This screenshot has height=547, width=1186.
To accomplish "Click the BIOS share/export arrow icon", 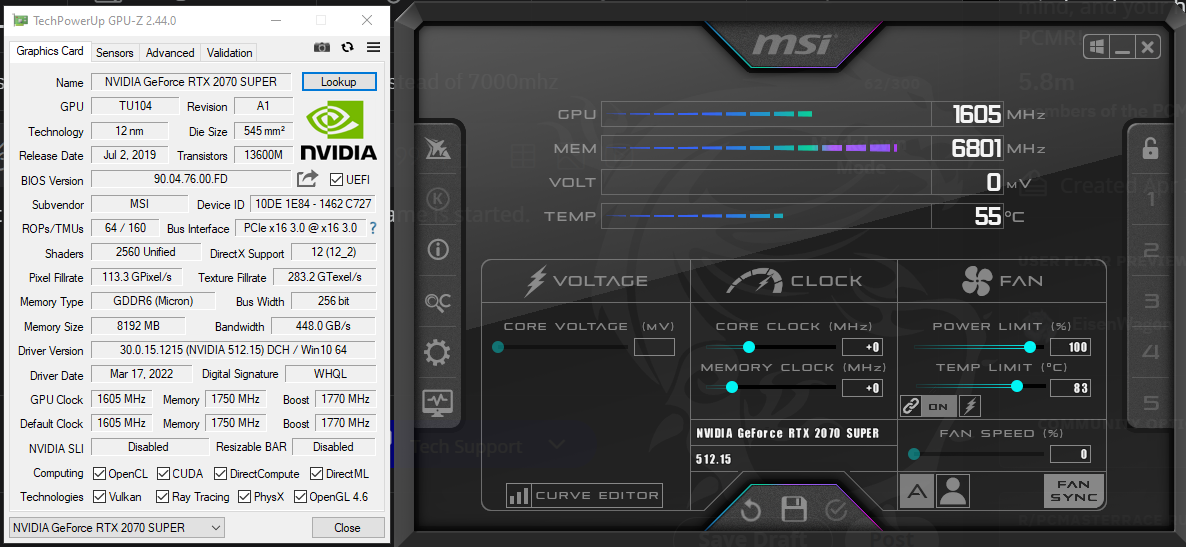I will point(307,179).
